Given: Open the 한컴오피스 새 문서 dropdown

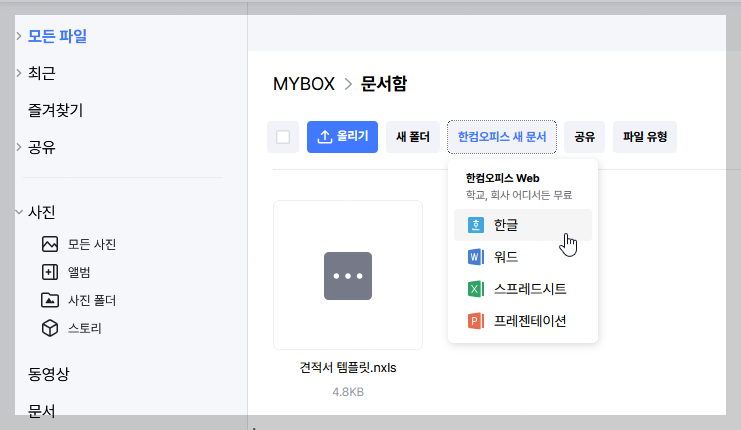Looking at the screenshot, I should 502,137.
